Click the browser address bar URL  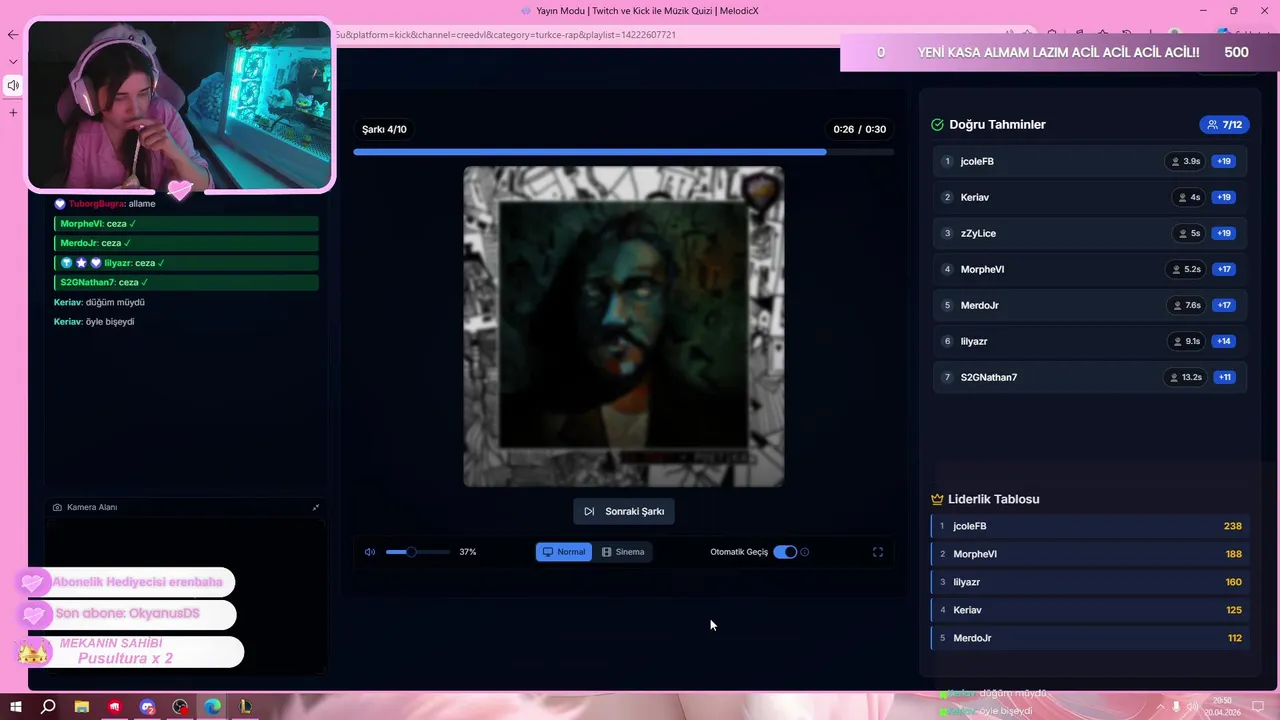[506, 34]
